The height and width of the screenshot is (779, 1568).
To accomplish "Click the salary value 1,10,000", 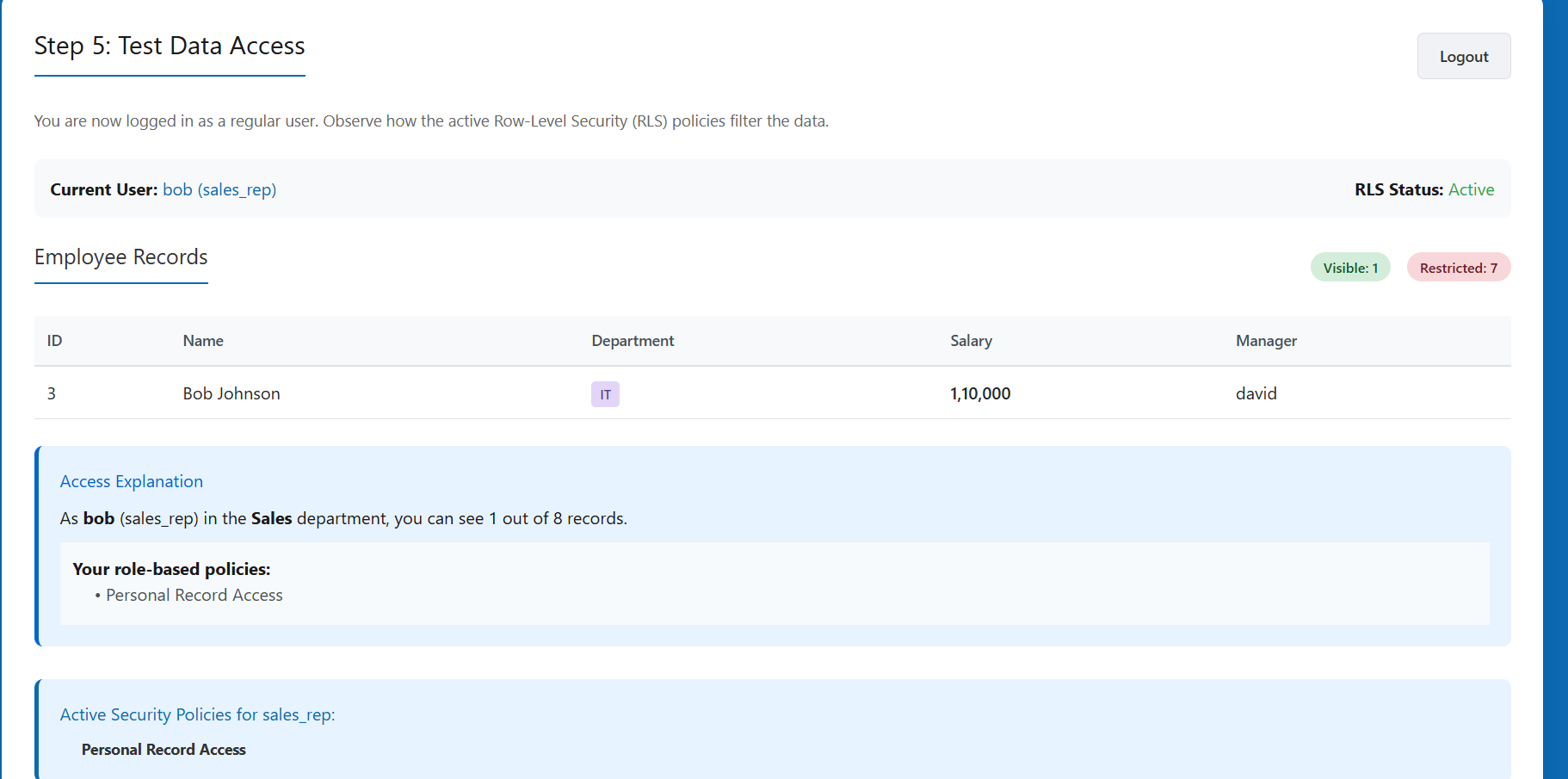I will tap(979, 393).
